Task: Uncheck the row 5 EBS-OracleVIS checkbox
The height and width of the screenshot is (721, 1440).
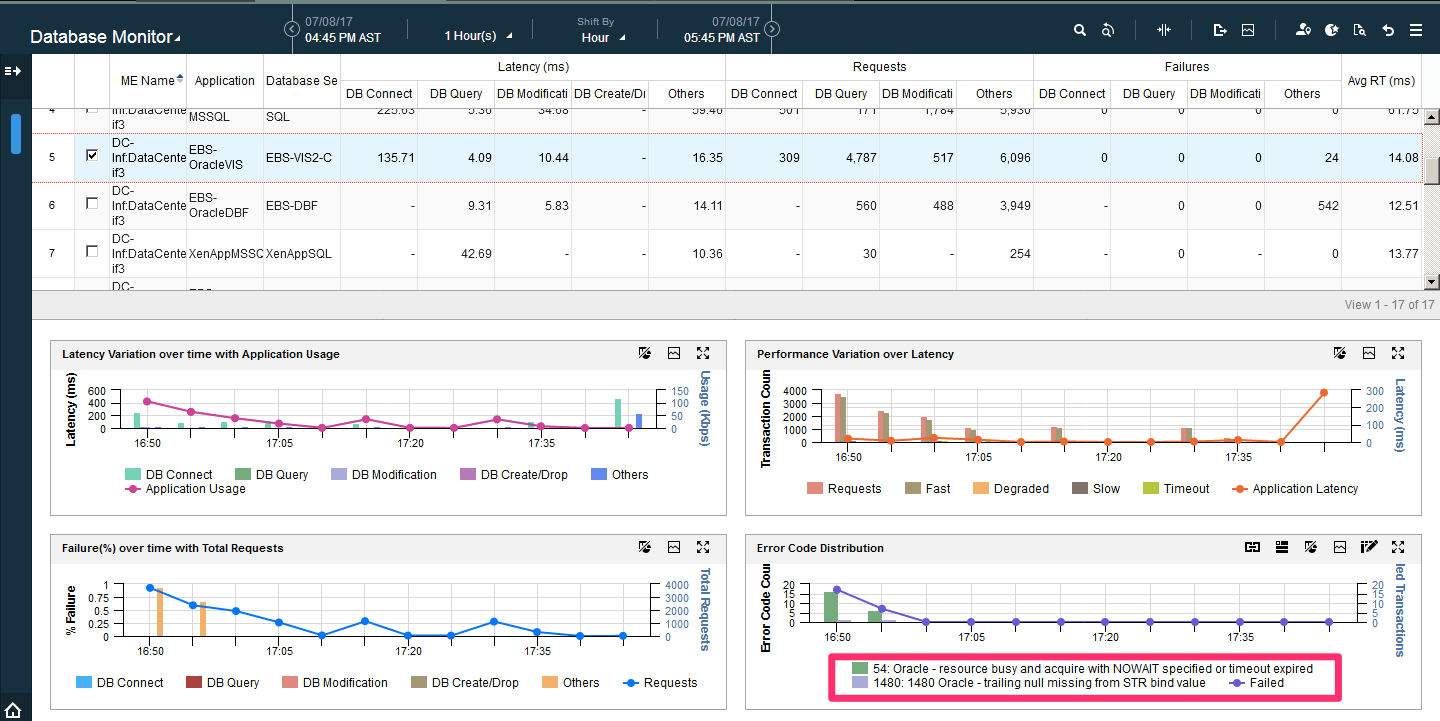Action: [92, 156]
